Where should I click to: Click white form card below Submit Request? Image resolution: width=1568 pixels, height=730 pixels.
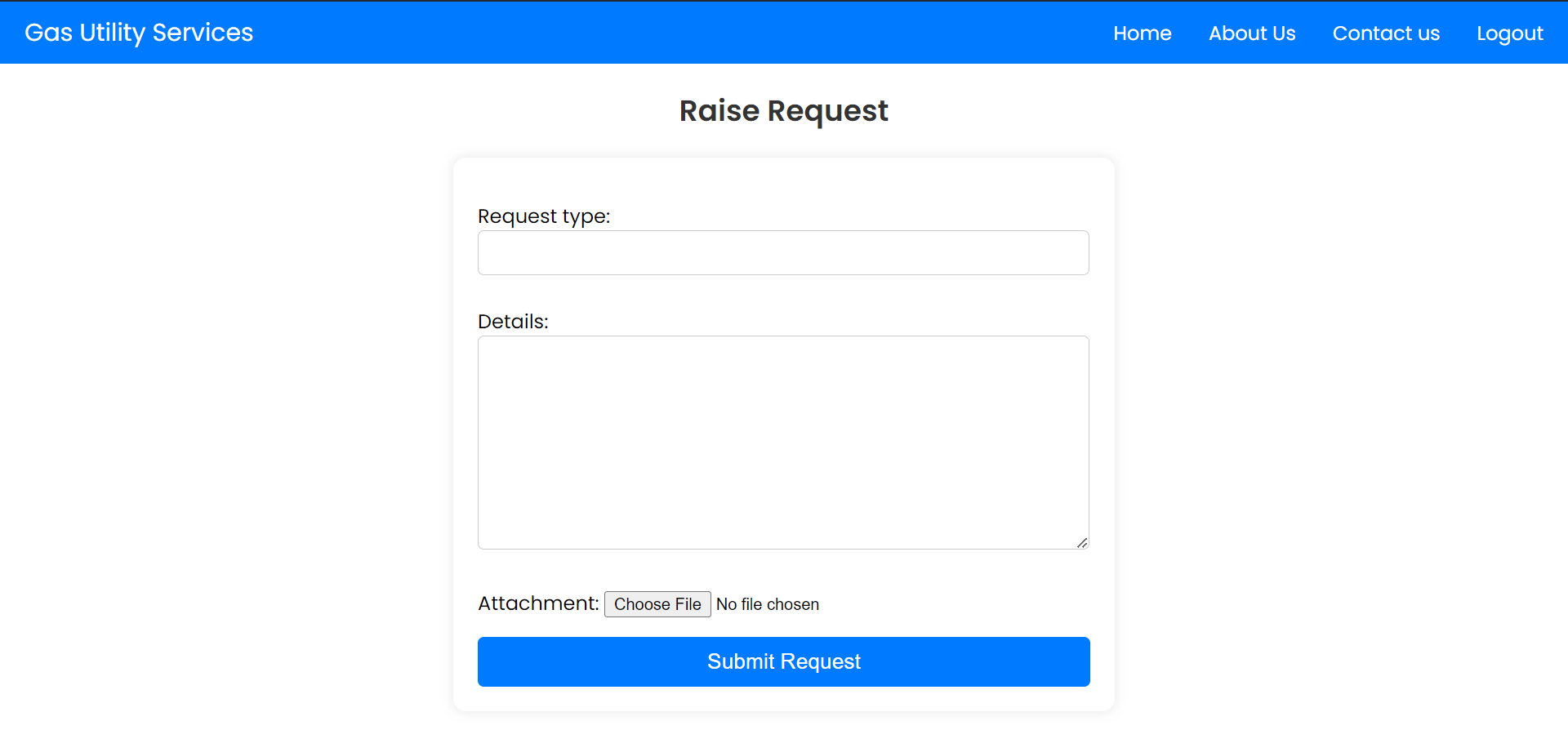(x=784, y=699)
